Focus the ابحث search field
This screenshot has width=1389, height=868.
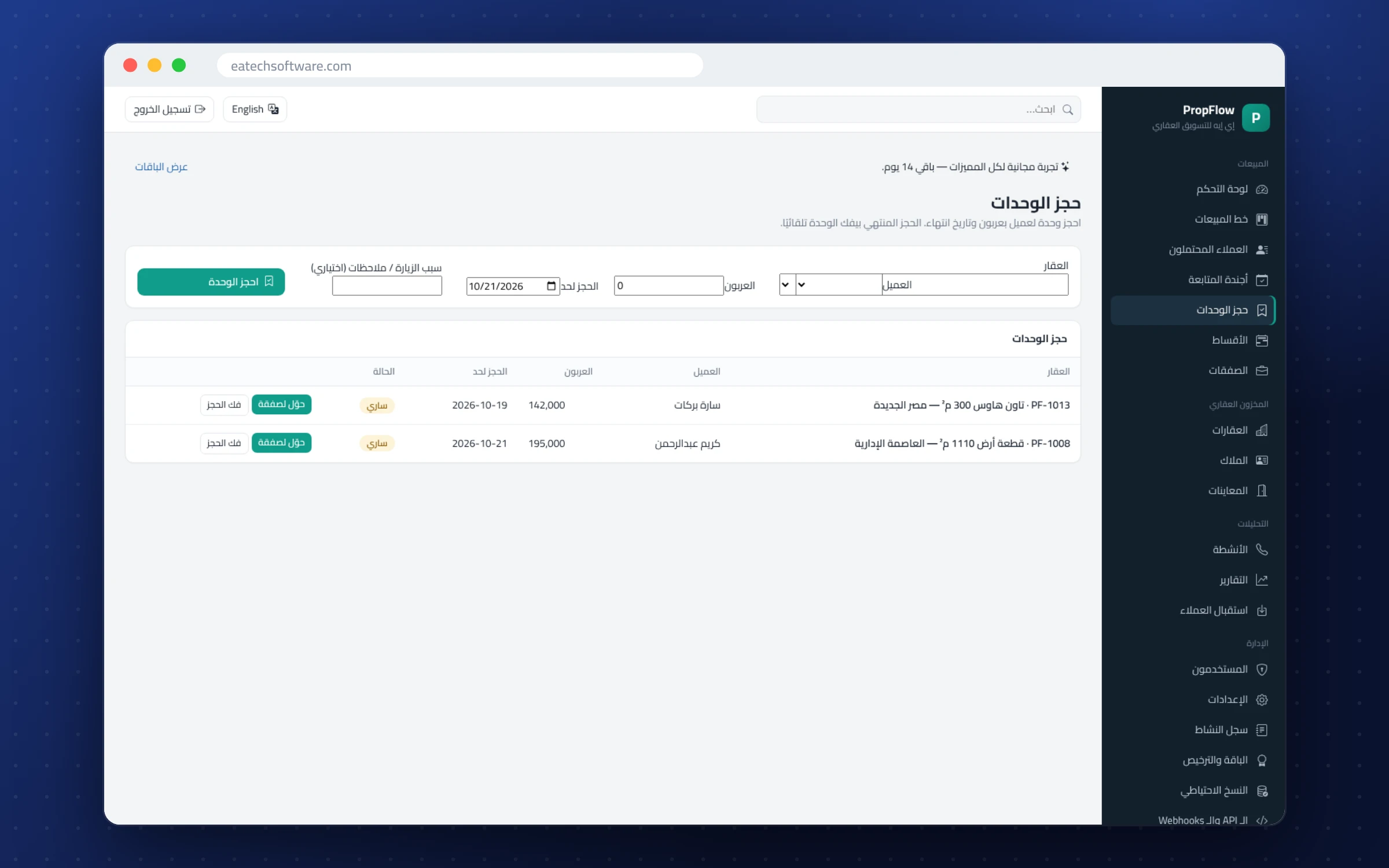point(918,109)
